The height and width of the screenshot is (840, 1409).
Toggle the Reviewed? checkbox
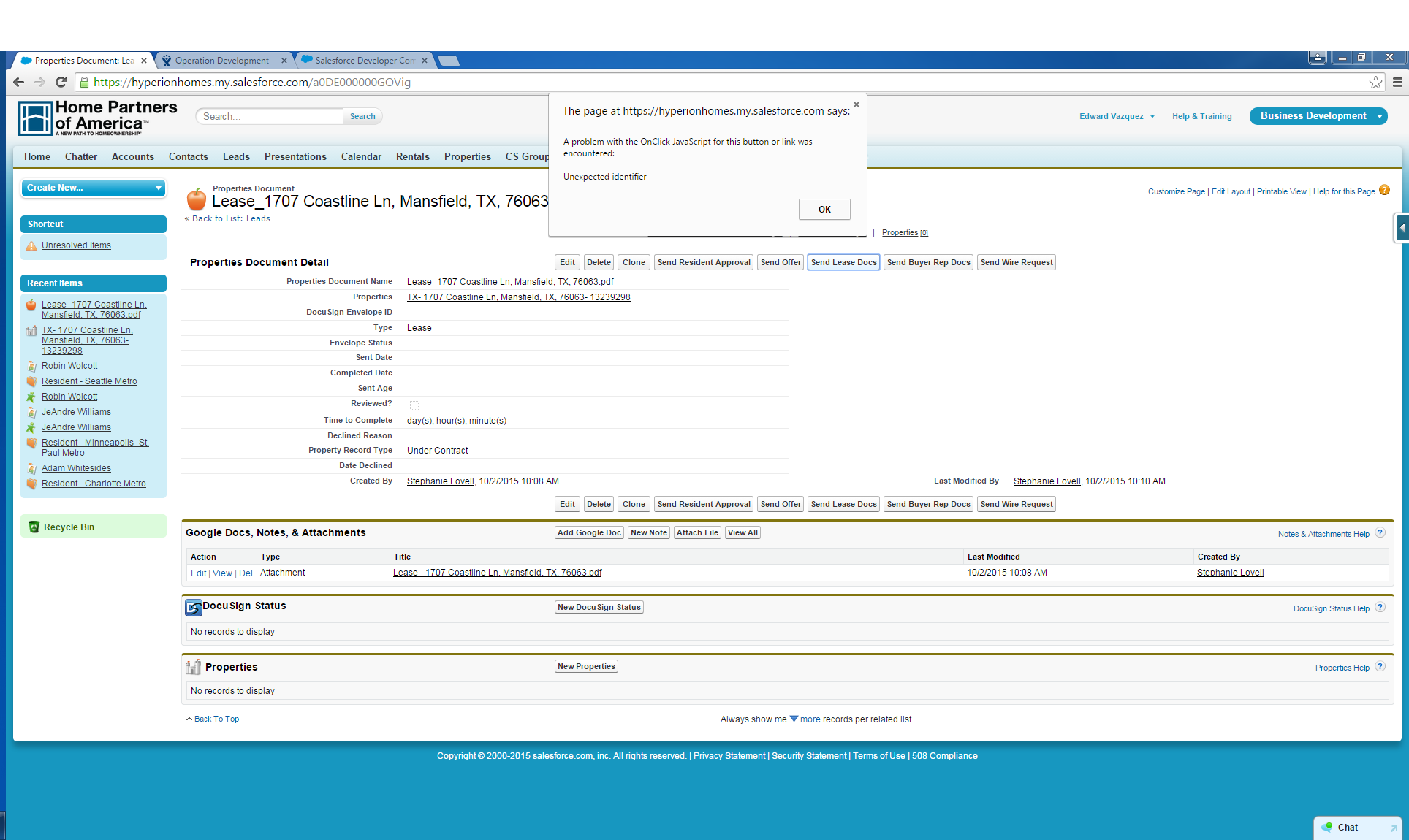click(414, 405)
